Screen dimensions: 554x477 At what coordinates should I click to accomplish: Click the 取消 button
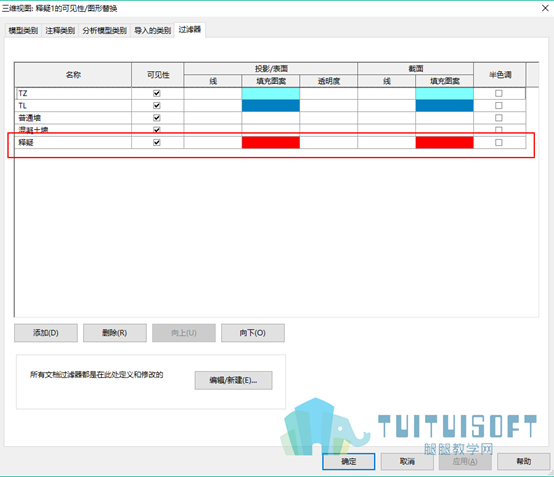407,461
